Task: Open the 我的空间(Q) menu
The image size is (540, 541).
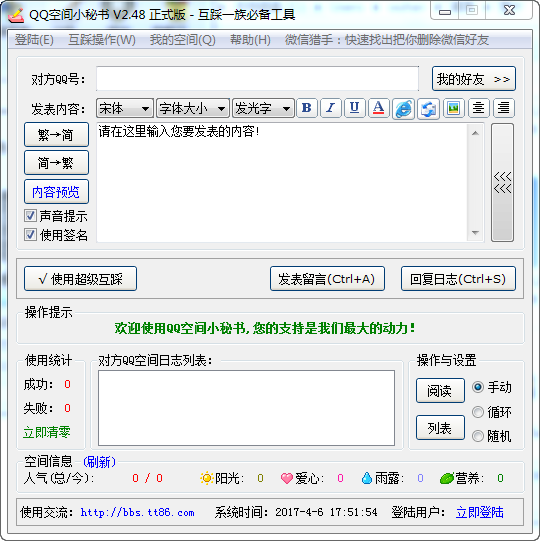Action: coord(183,40)
